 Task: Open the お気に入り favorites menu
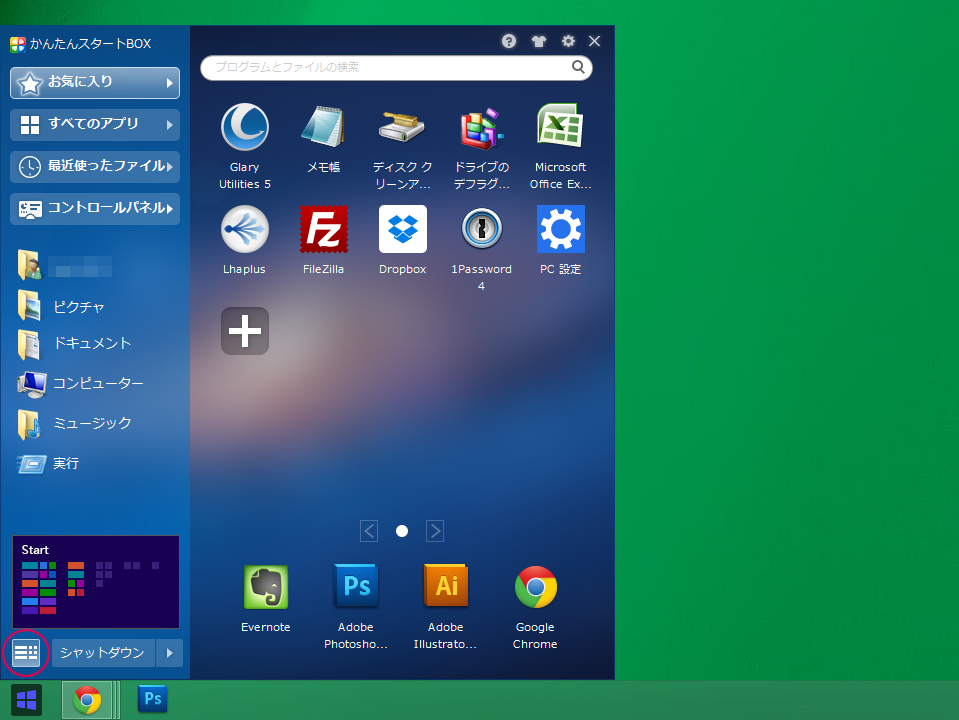point(95,83)
